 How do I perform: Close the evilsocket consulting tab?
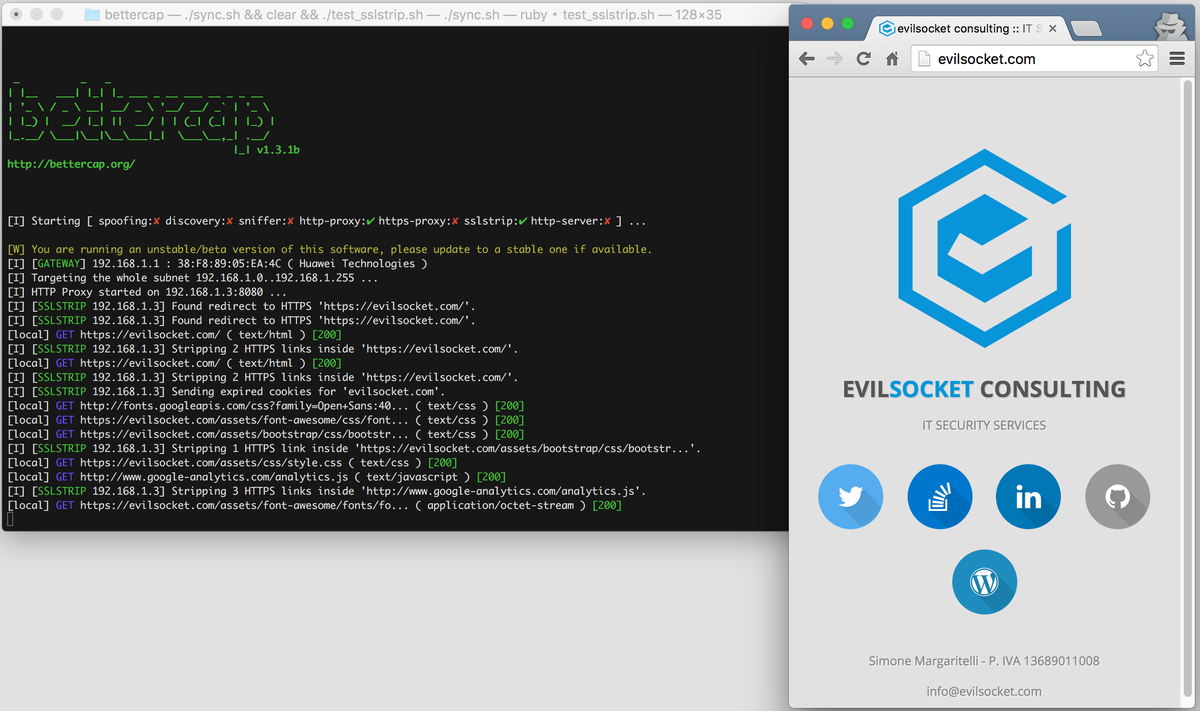point(1052,29)
